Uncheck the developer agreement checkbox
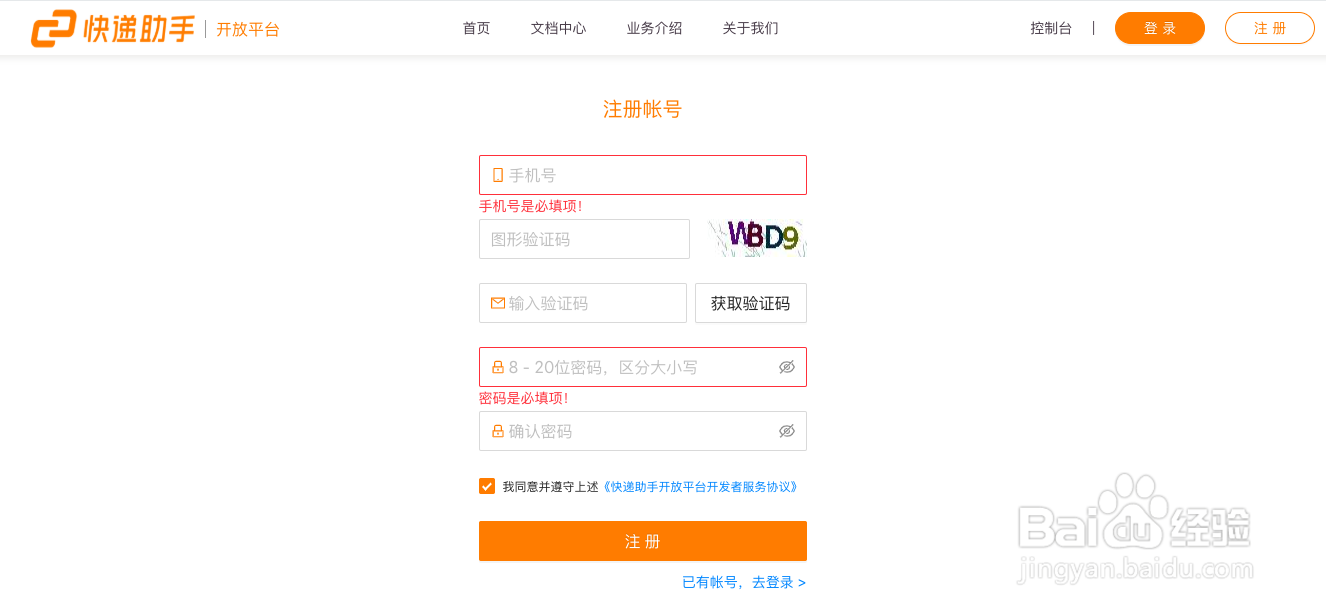 click(487, 486)
